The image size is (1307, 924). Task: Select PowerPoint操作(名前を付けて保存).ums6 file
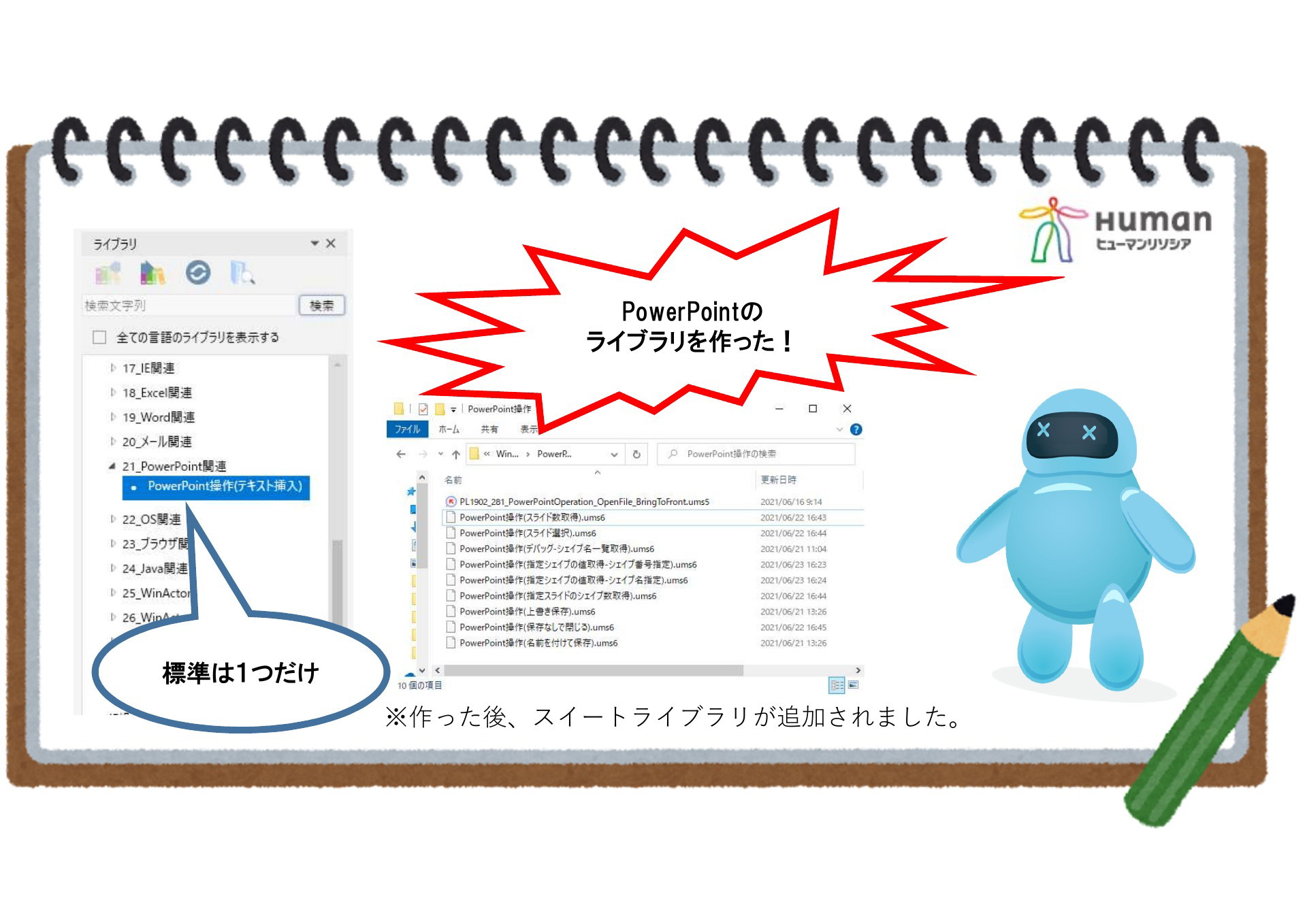pyautogui.click(x=538, y=643)
